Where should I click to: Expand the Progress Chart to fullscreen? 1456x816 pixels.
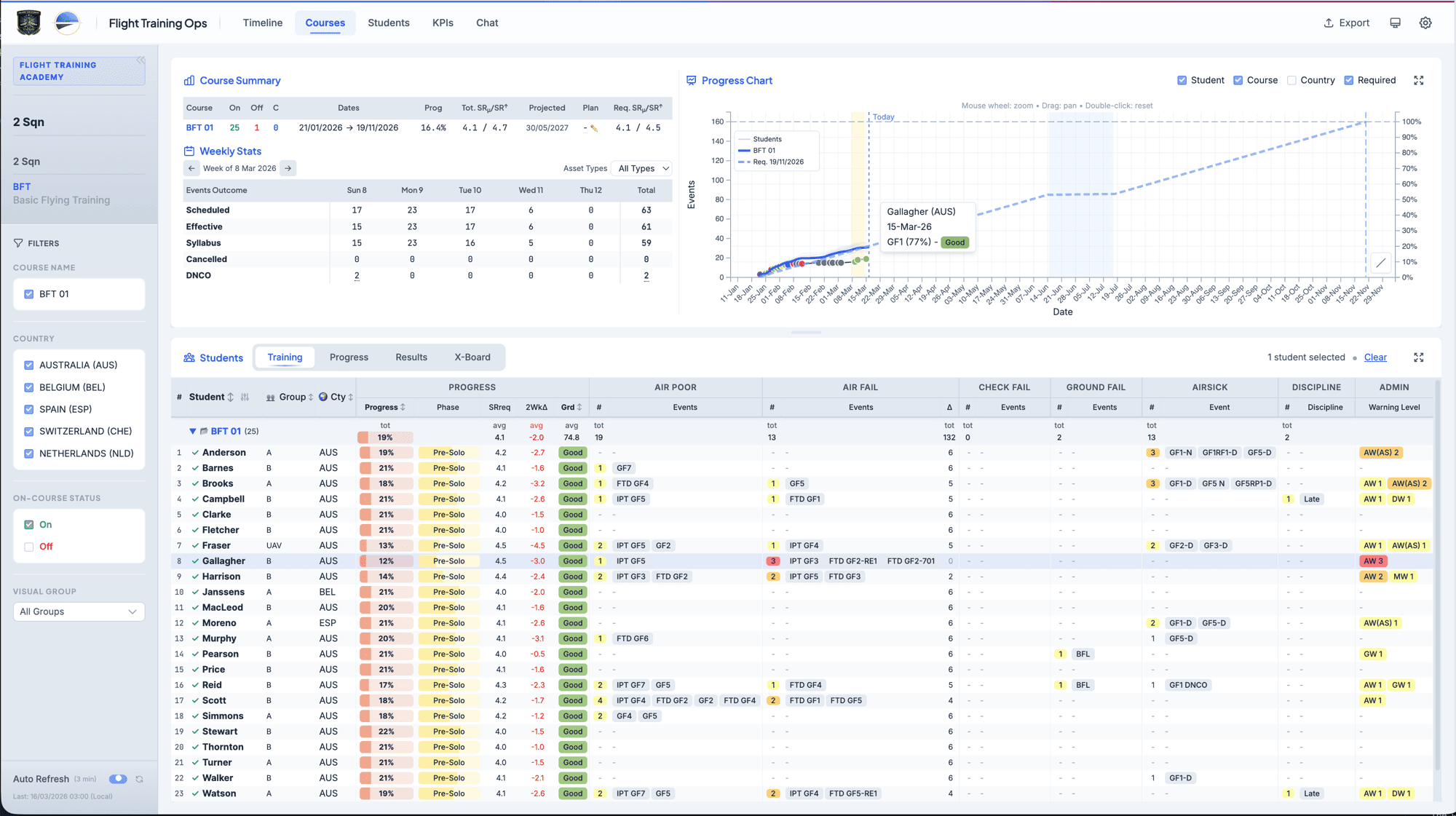click(1418, 80)
